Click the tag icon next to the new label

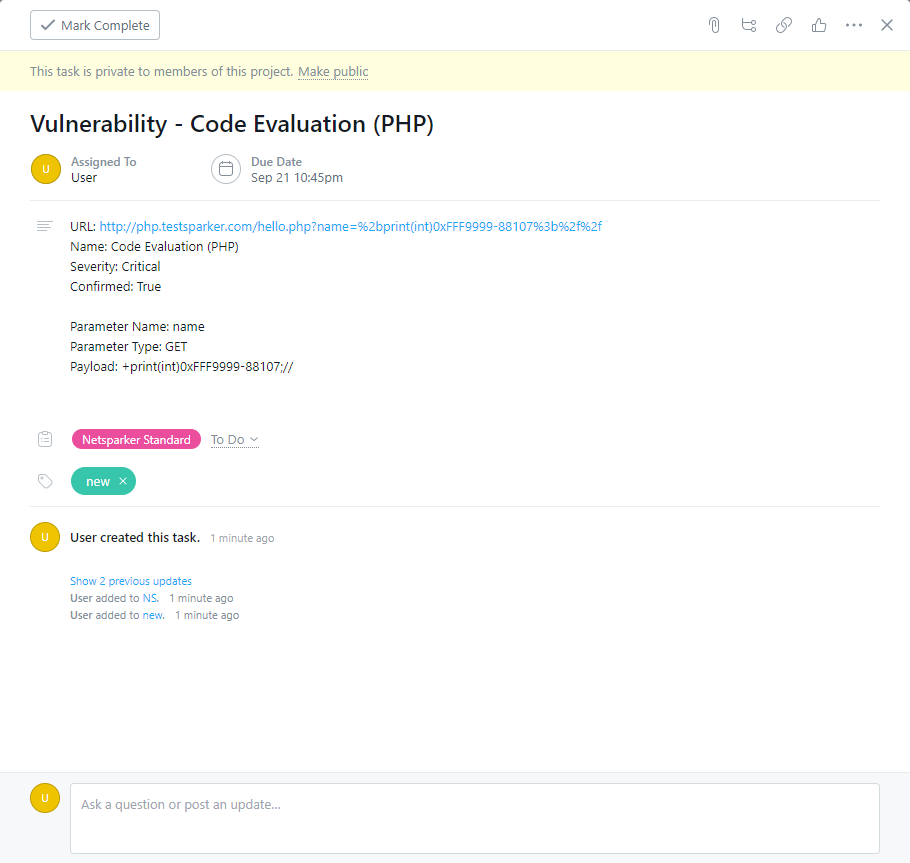[x=45, y=481]
